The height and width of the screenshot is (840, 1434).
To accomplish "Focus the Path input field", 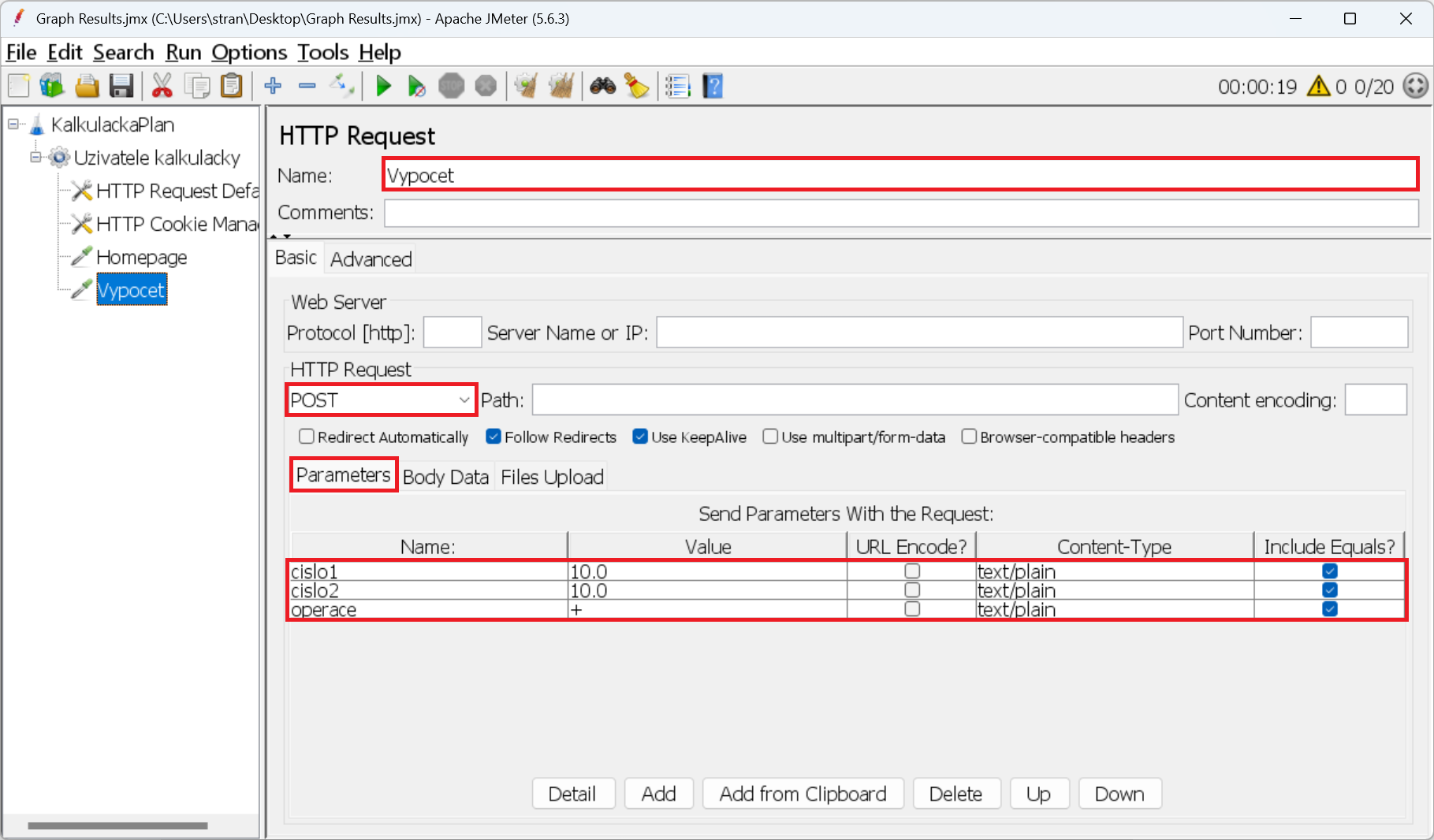I will click(855, 400).
